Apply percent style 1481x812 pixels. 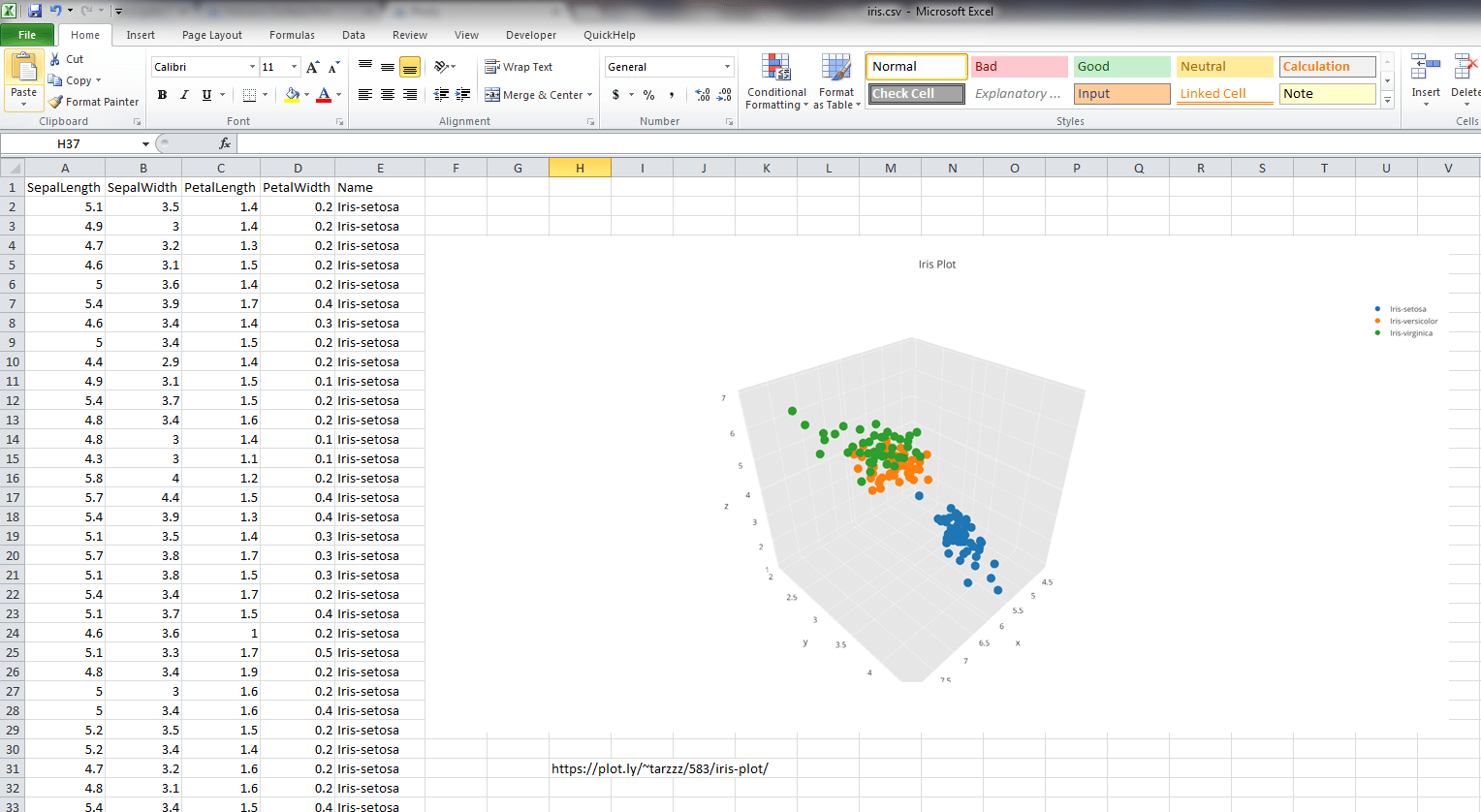(x=648, y=95)
